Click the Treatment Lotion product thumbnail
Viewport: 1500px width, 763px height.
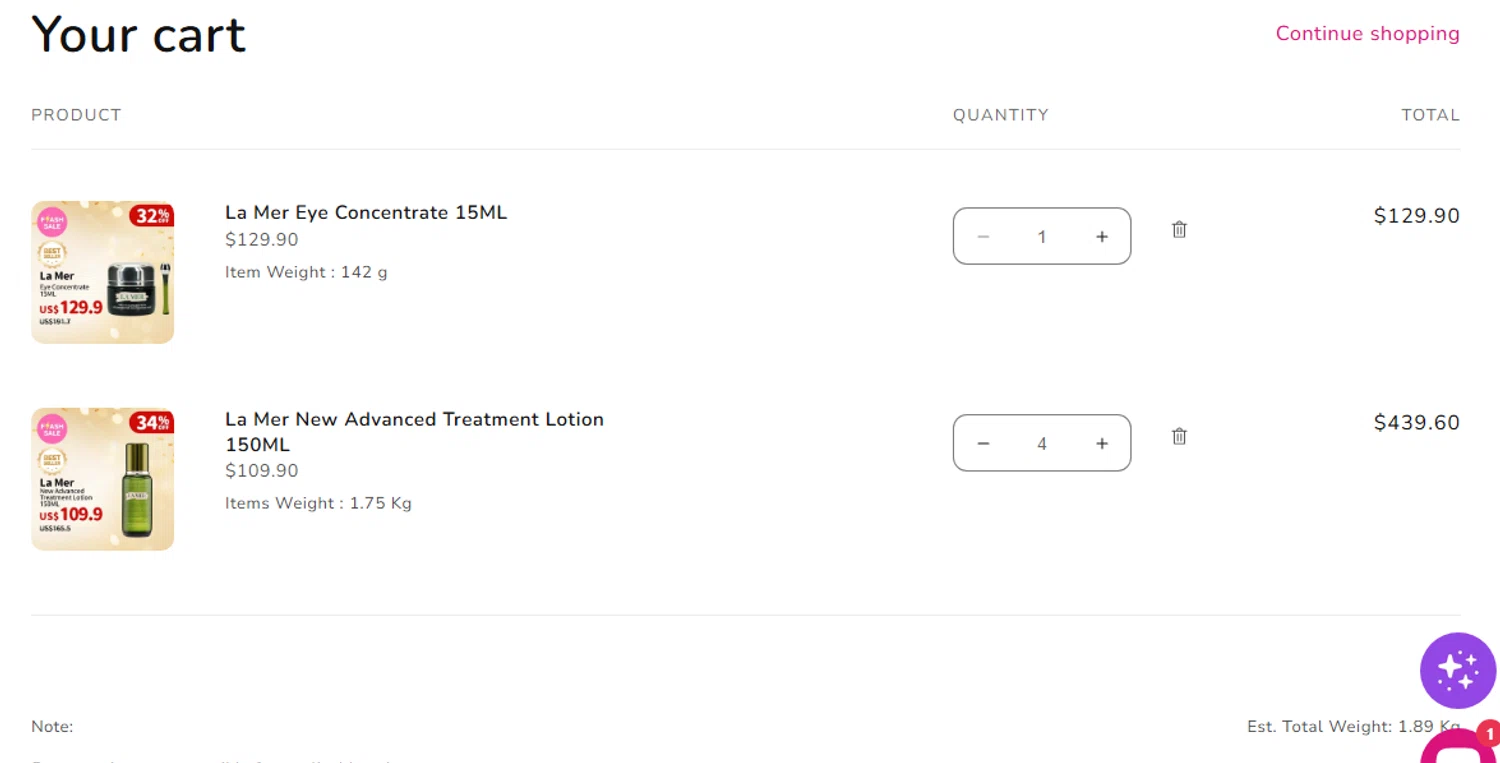[103, 479]
